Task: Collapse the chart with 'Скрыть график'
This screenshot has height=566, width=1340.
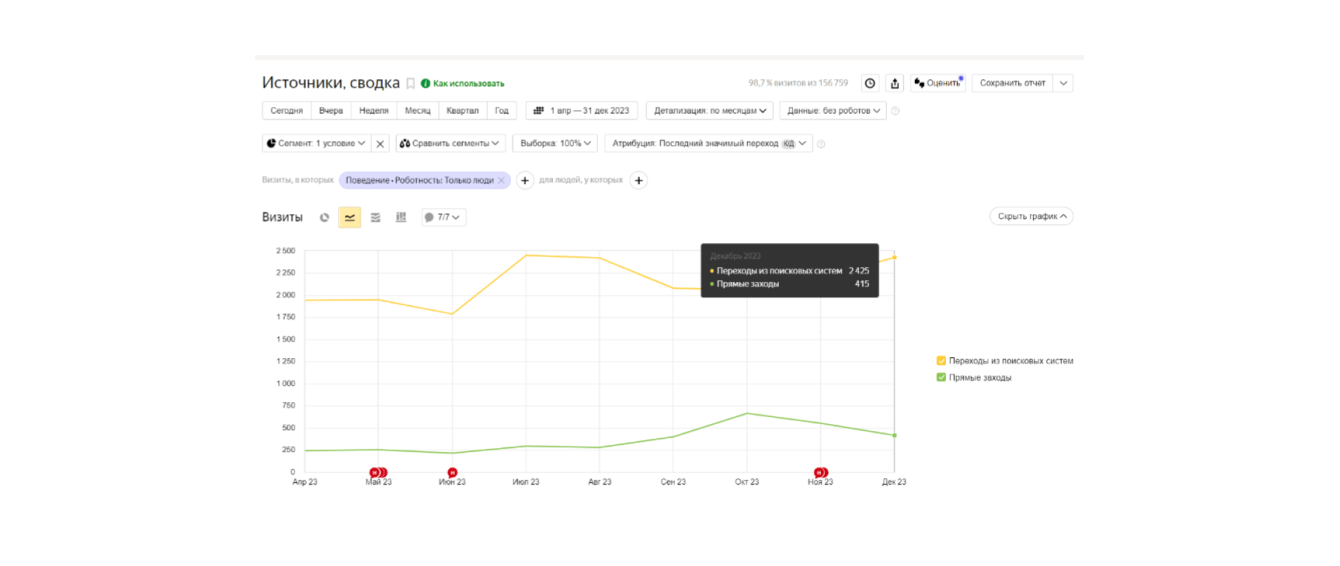Action: point(1031,216)
